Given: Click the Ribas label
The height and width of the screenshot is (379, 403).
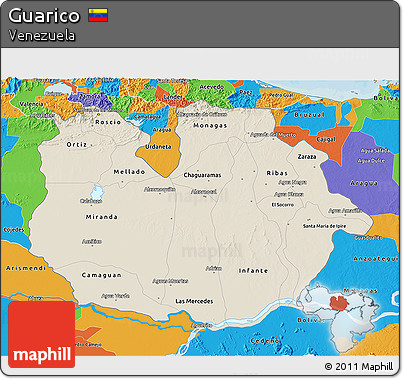Looking at the screenshot, I should pos(277,173).
